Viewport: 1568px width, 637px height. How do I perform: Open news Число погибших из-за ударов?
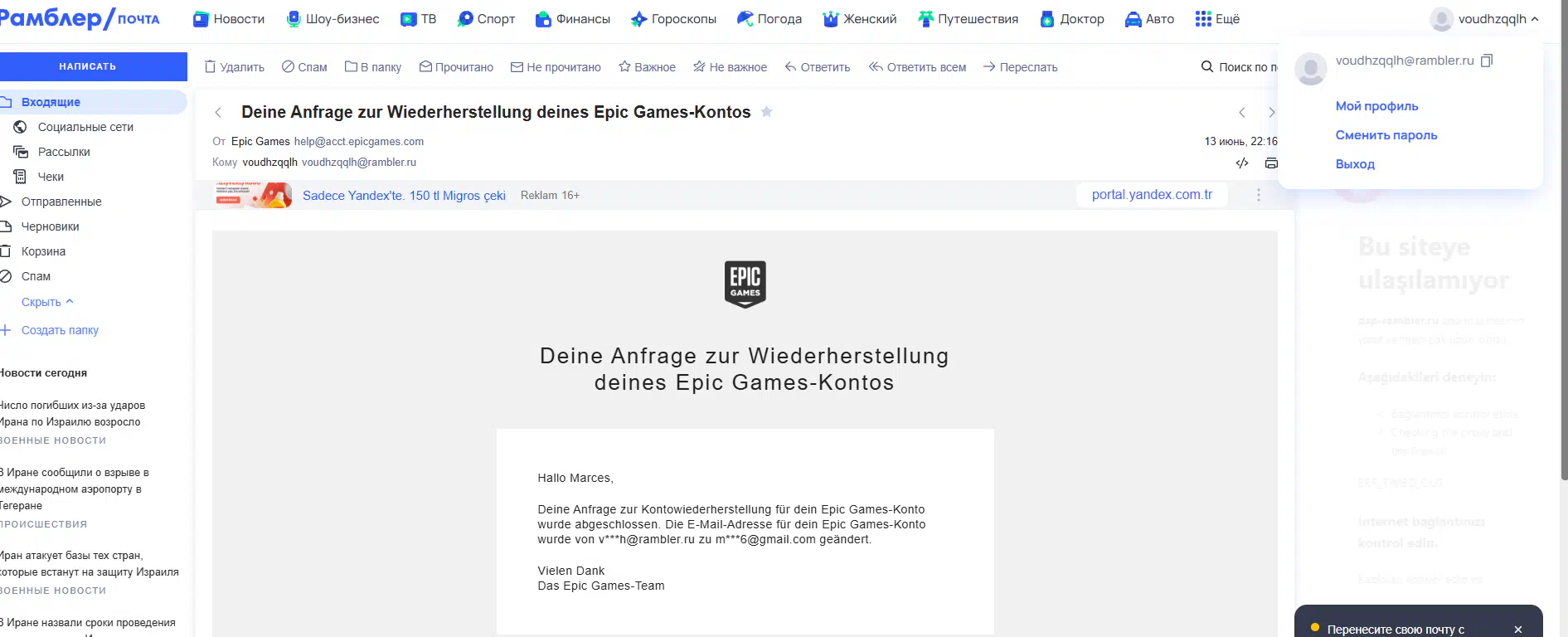click(x=72, y=414)
